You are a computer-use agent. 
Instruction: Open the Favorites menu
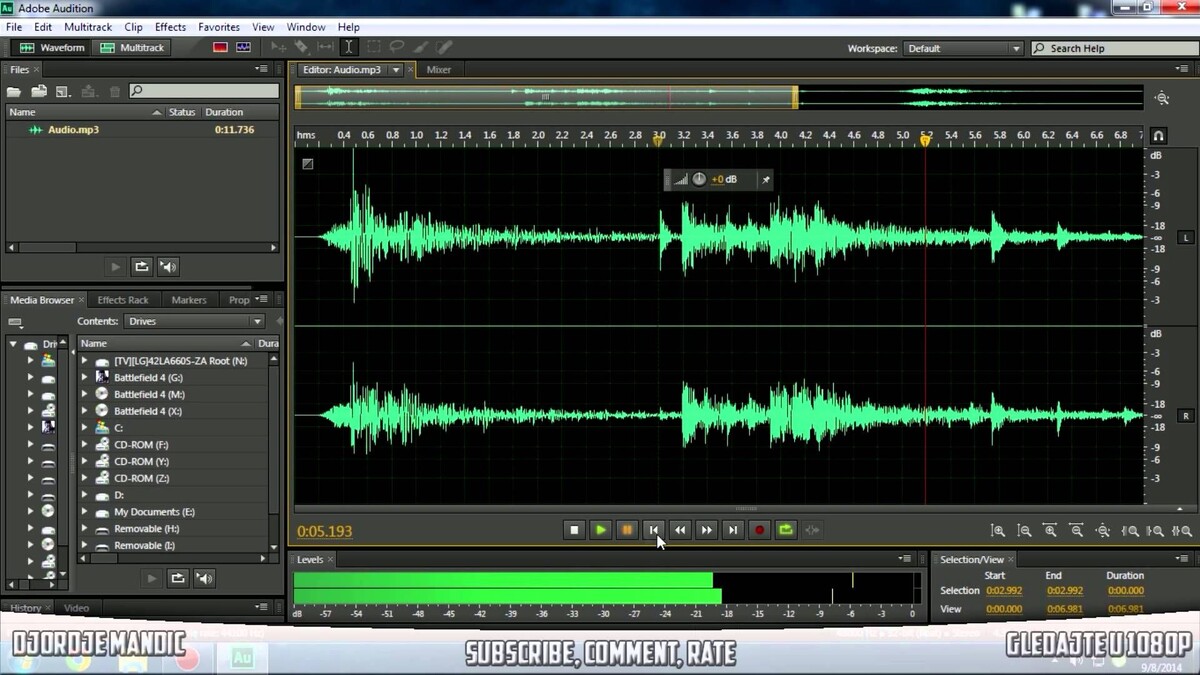(219, 27)
